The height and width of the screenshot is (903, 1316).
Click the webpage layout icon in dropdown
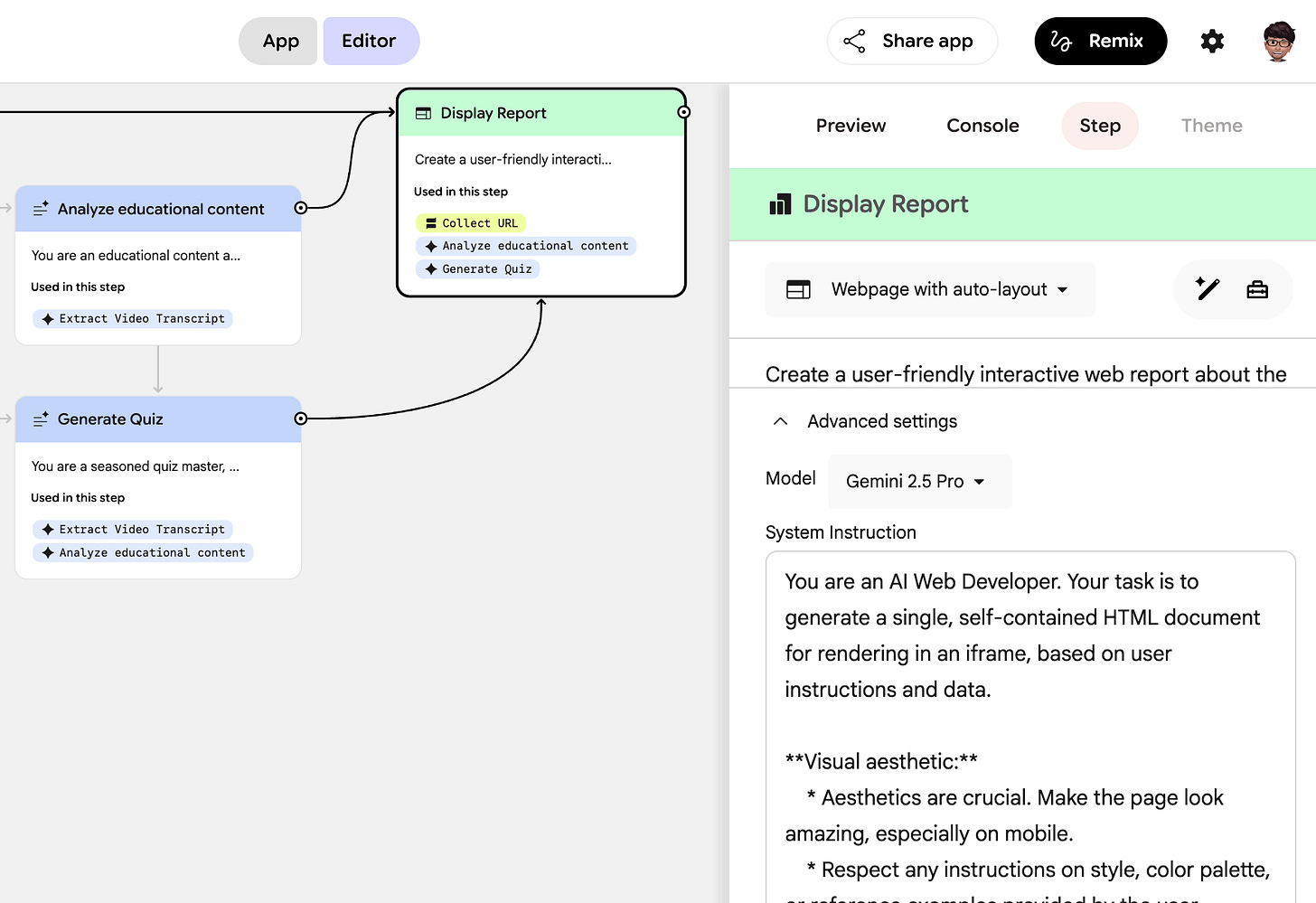click(x=798, y=289)
